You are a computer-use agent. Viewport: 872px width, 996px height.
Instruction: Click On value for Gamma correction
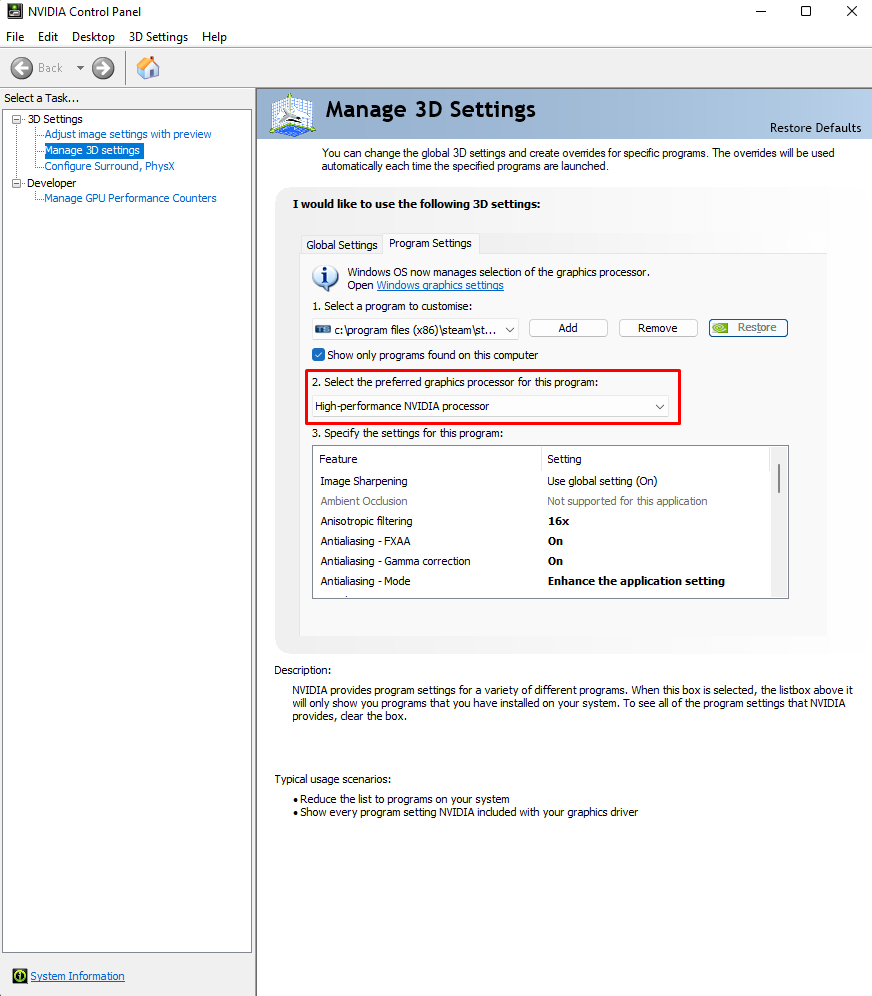point(555,561)
